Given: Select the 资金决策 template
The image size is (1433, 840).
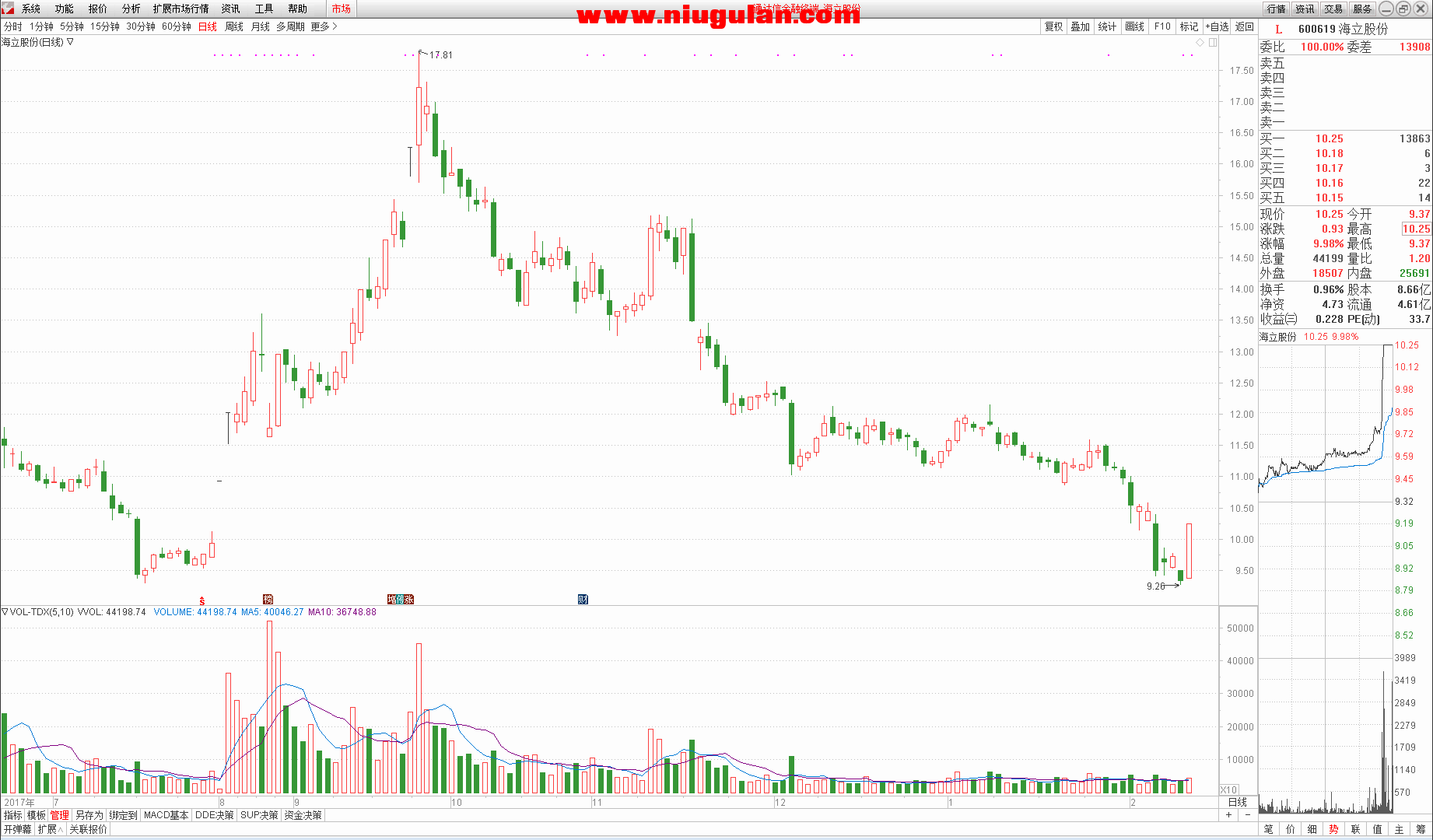Looking at the screenshot, I should click(303, 815).
